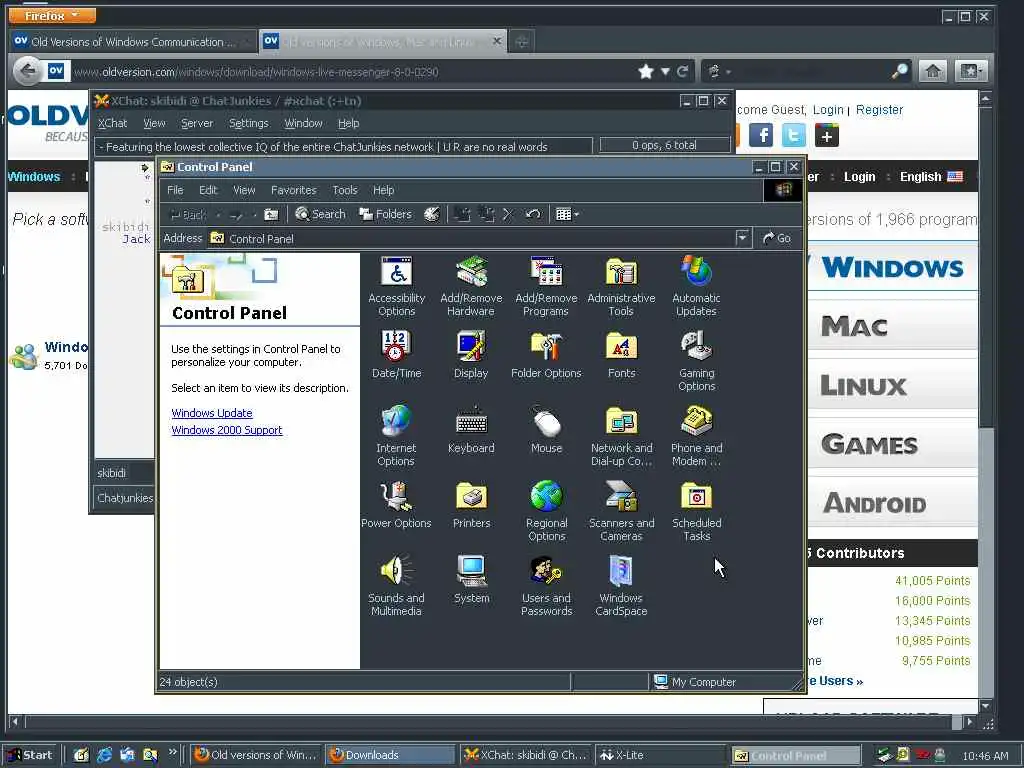Image resolution: width=1024 pixels, height=768 pixels.
Task: Open the System applet icon
Action: (x=471, y=579)
